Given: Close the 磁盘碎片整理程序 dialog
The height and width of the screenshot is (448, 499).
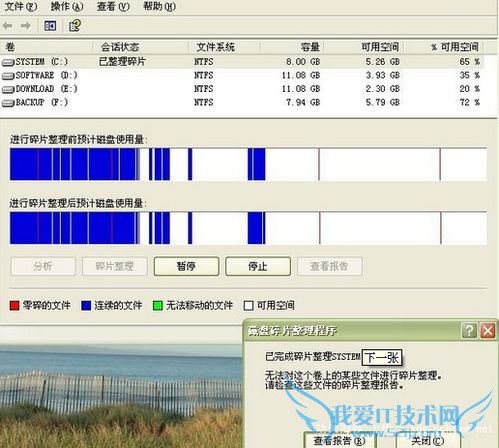Looking at the screenshot, I should pos(488,331).
